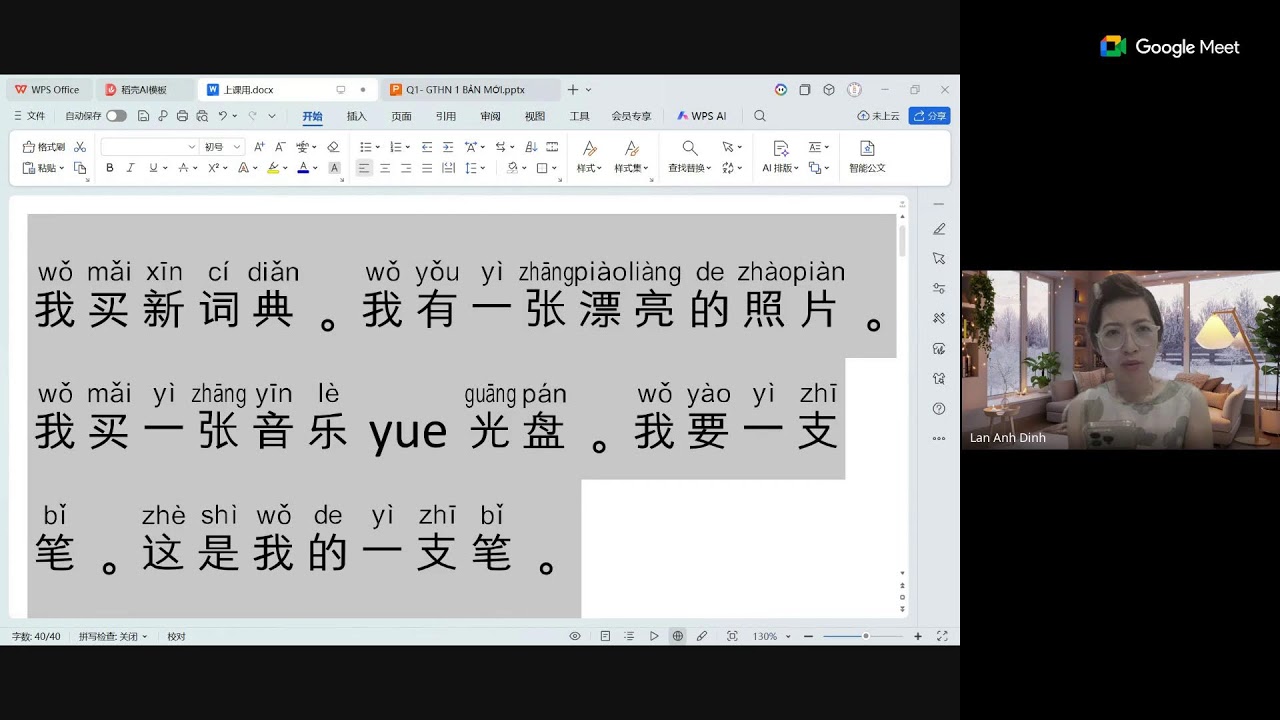This screenshot has height=720, width=1280.
Task: Click the eye protection mode icon in status bar
Action: pyautogui.click(x=575, y=636)
